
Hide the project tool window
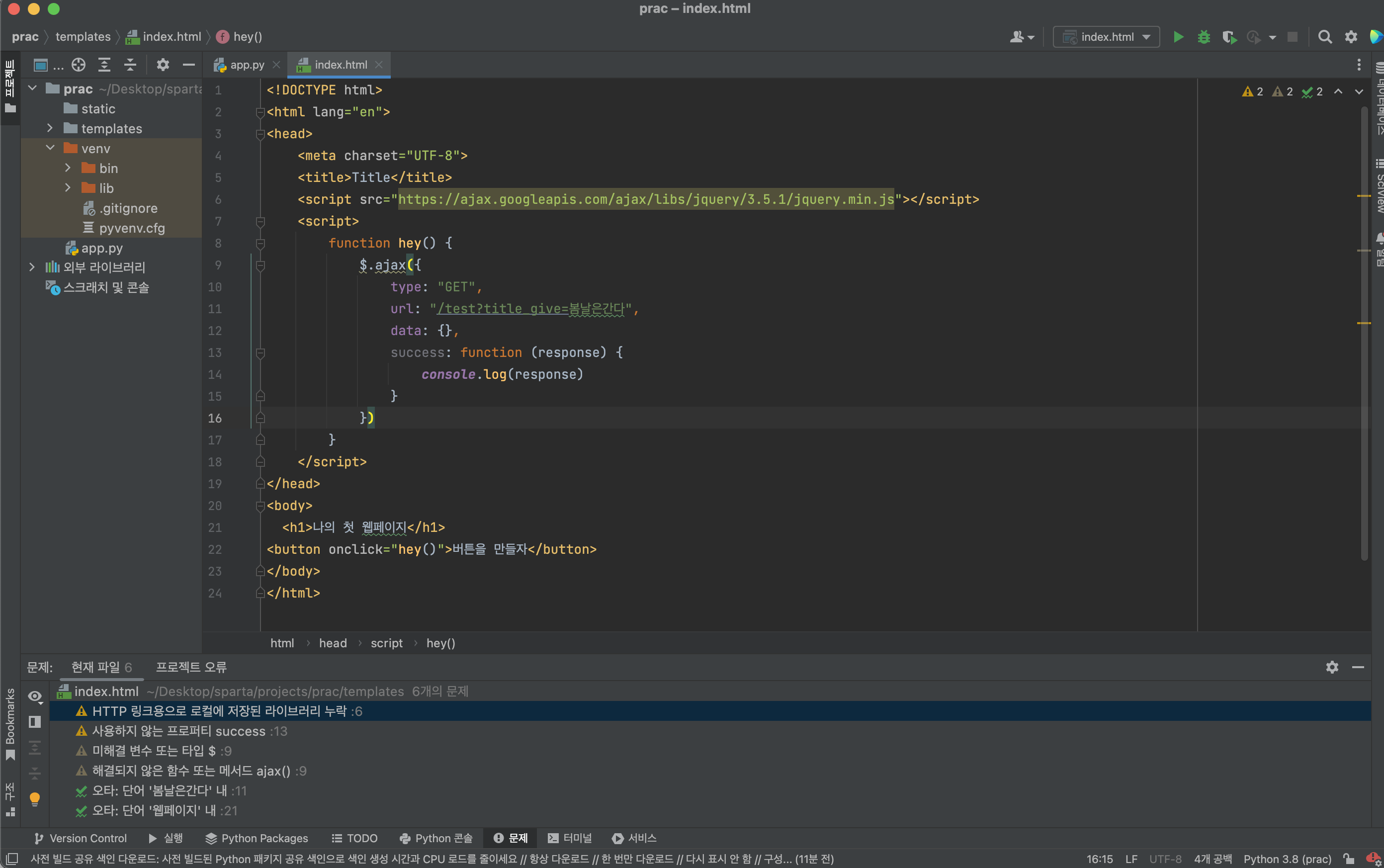point(189,65)
